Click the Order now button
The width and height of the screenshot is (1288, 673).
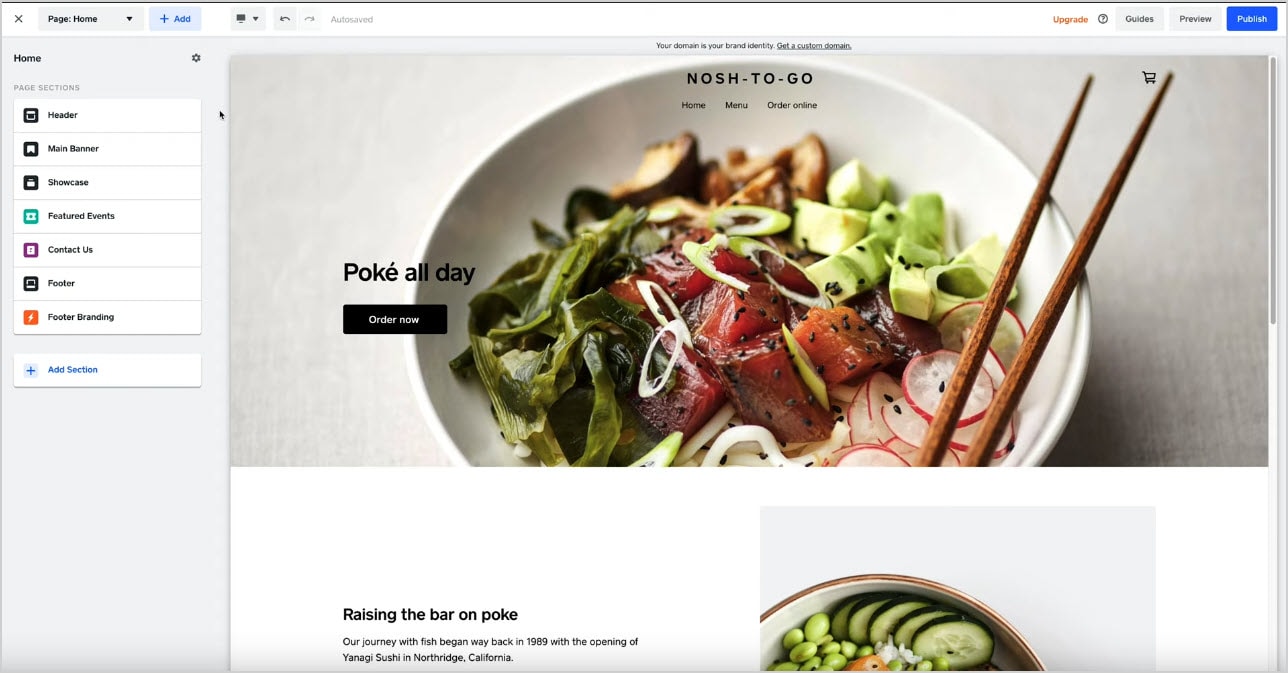[x=395, y=319]
